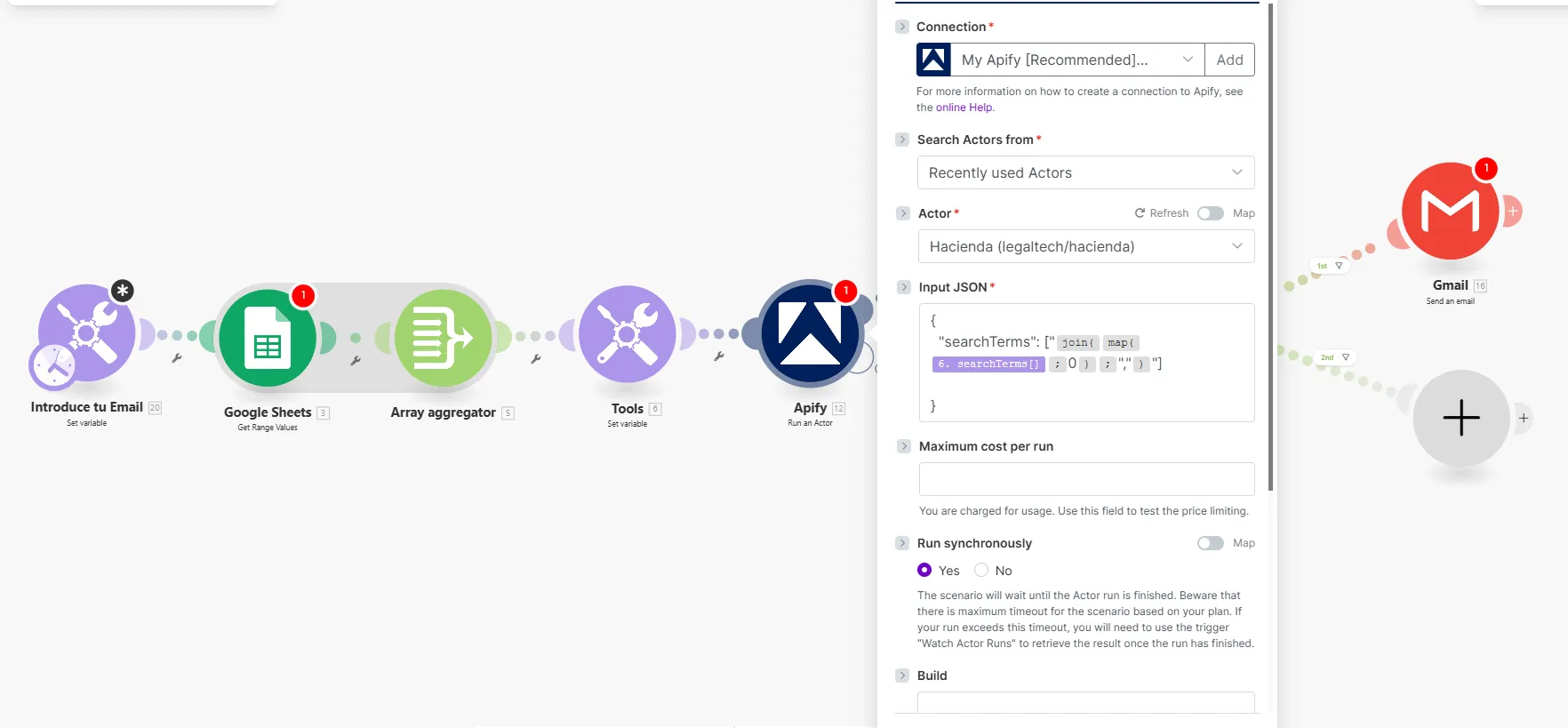Click the Tools label under module 6

(628, 409)
